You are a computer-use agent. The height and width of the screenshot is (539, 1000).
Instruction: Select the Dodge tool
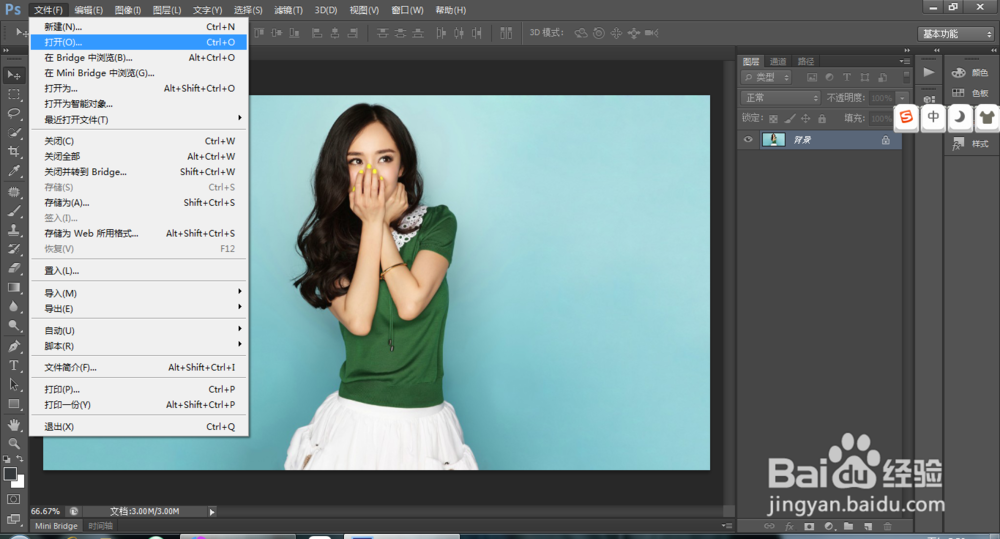coord(13,326)
